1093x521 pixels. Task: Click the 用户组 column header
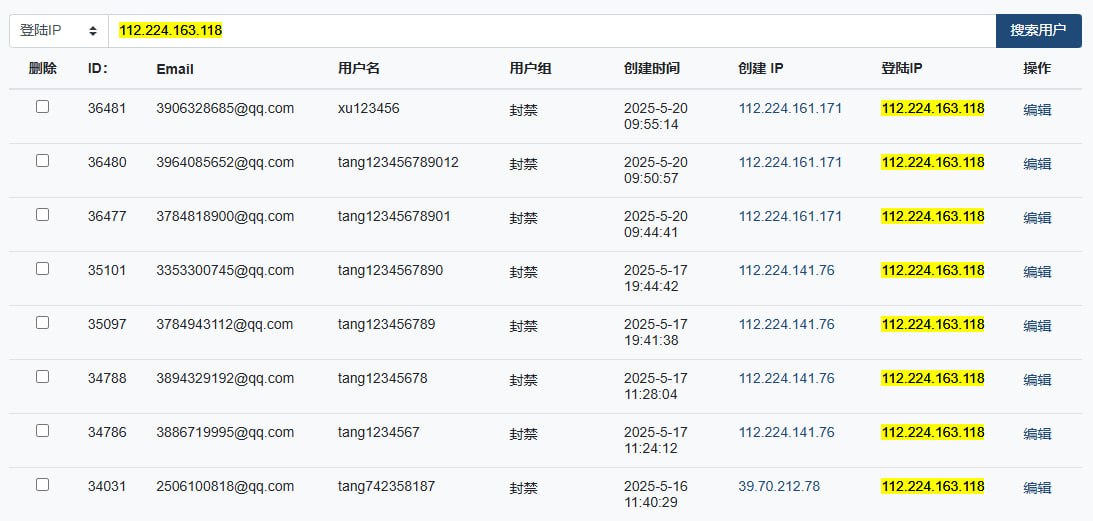click(530, 68)
